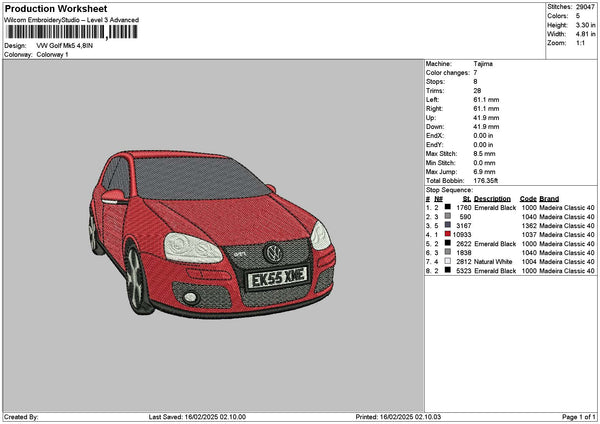Select the black swatch in stop row 5323
Screen dimensions: 600x424
[448, 270]
